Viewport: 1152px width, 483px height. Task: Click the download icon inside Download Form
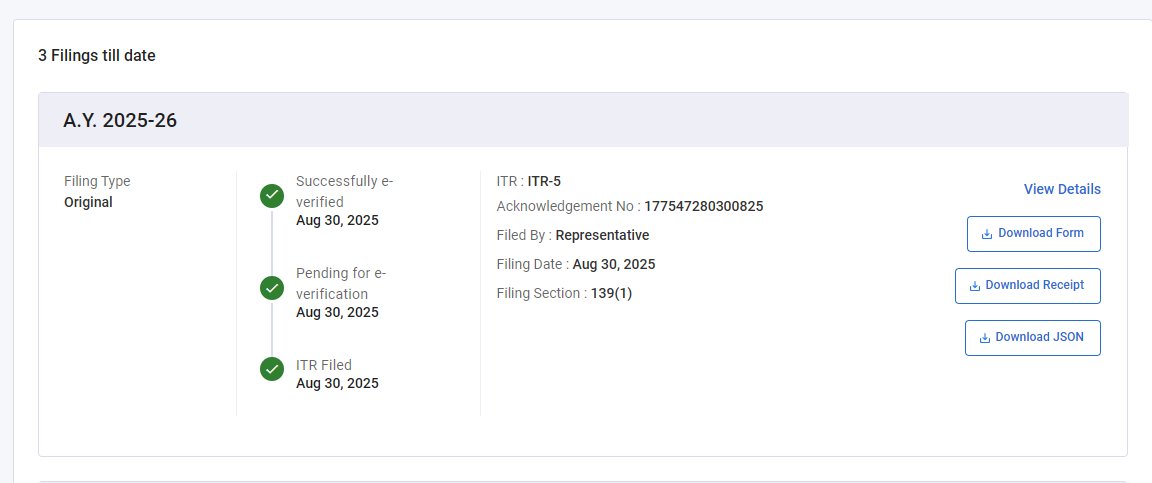pos(987,234)
